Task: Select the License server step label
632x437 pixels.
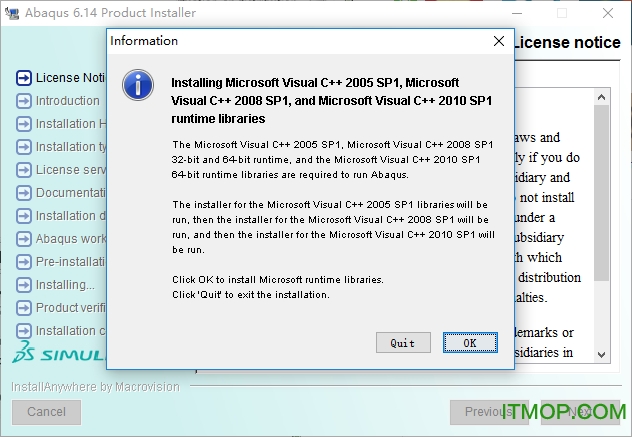Action: click(70, 170)
